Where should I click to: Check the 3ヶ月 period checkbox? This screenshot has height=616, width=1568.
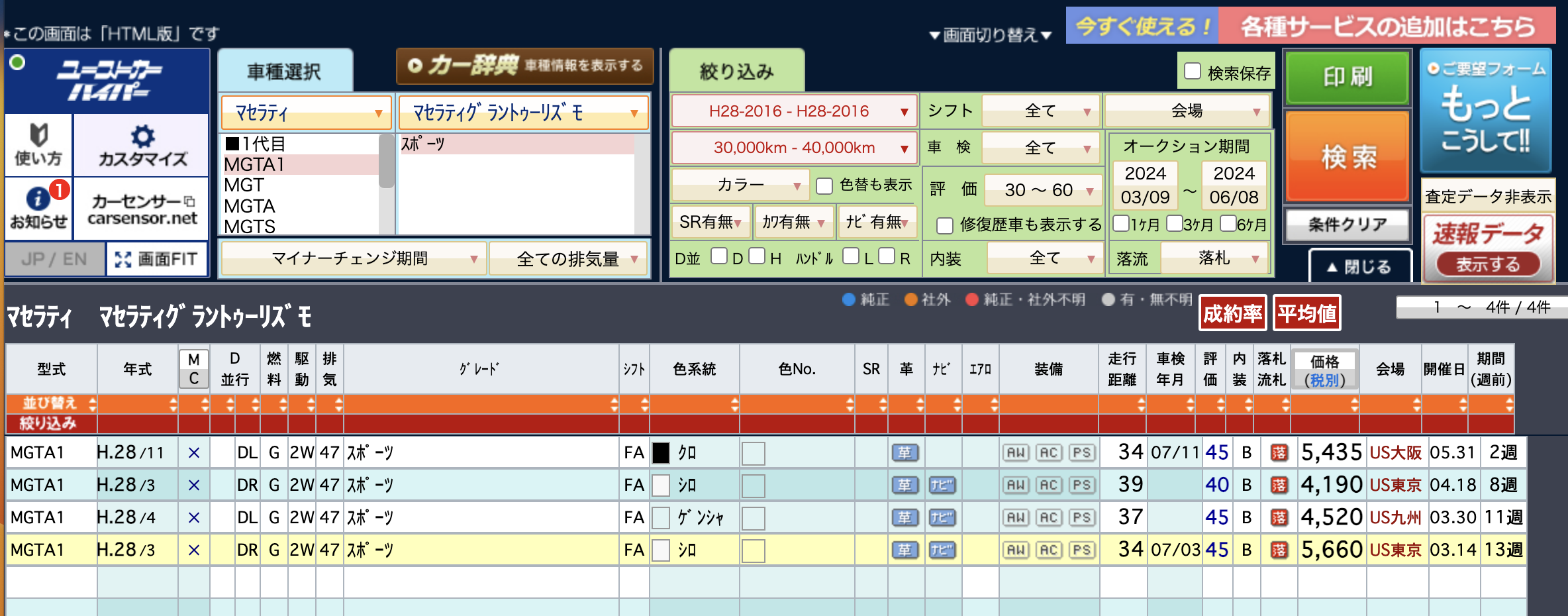1174,223
